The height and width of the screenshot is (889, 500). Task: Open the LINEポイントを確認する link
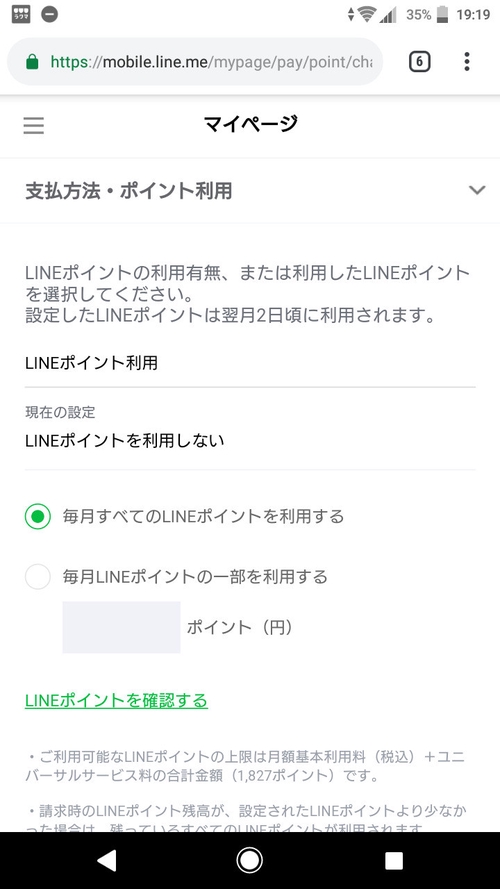click(x=116, y=701)
